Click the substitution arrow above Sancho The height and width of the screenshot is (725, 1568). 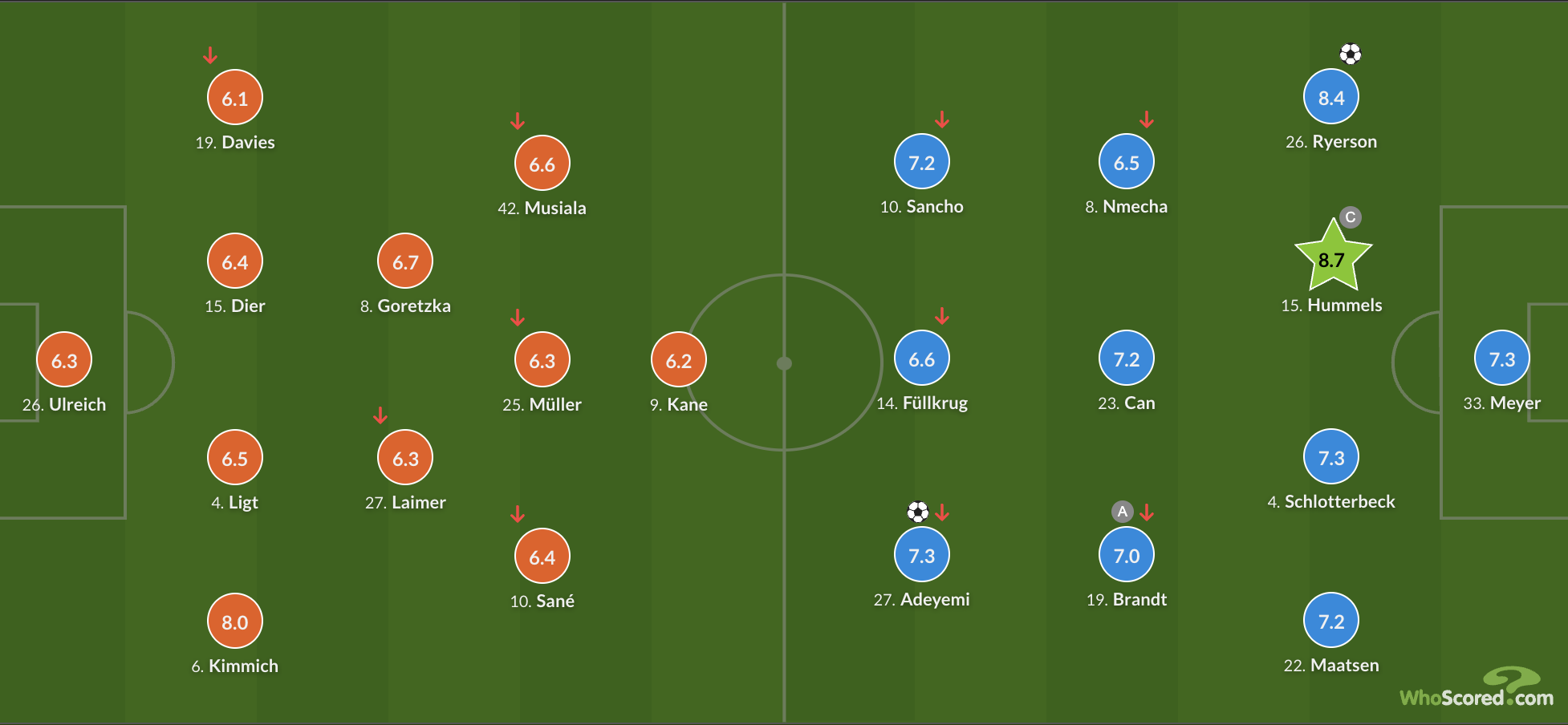point(942,119)
